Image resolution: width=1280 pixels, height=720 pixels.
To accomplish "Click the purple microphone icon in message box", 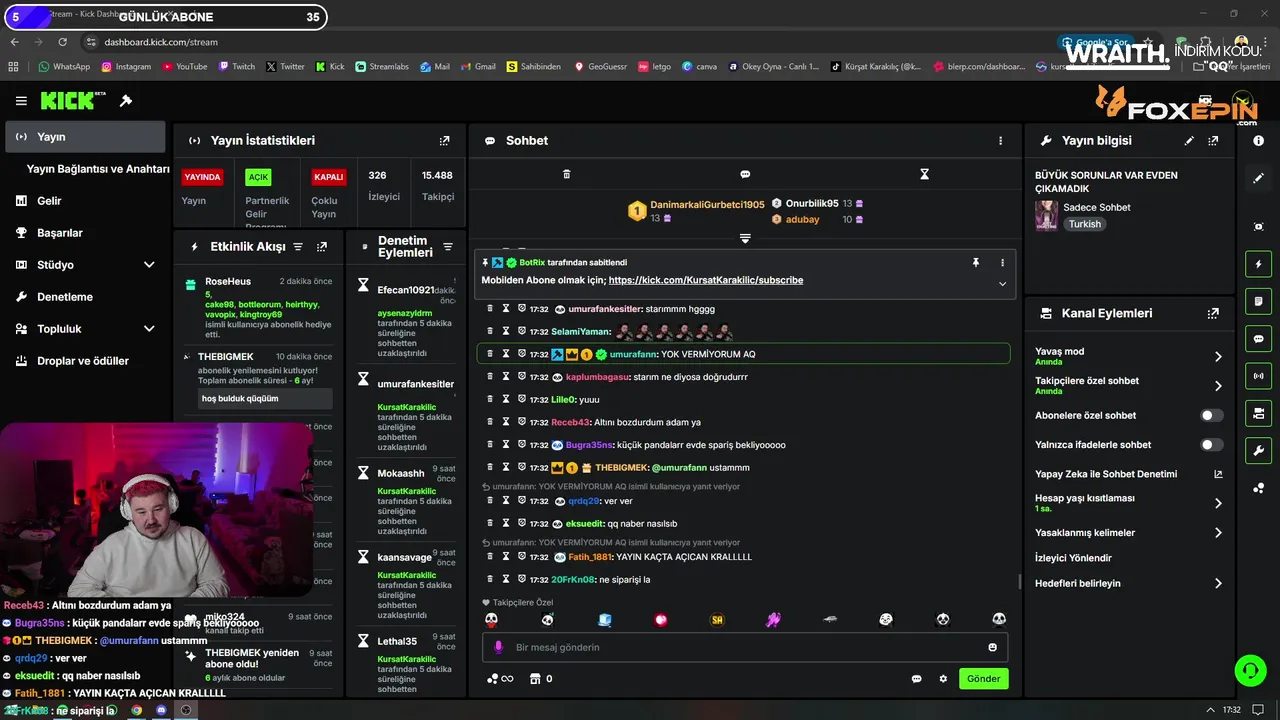I will coord(498,647).
